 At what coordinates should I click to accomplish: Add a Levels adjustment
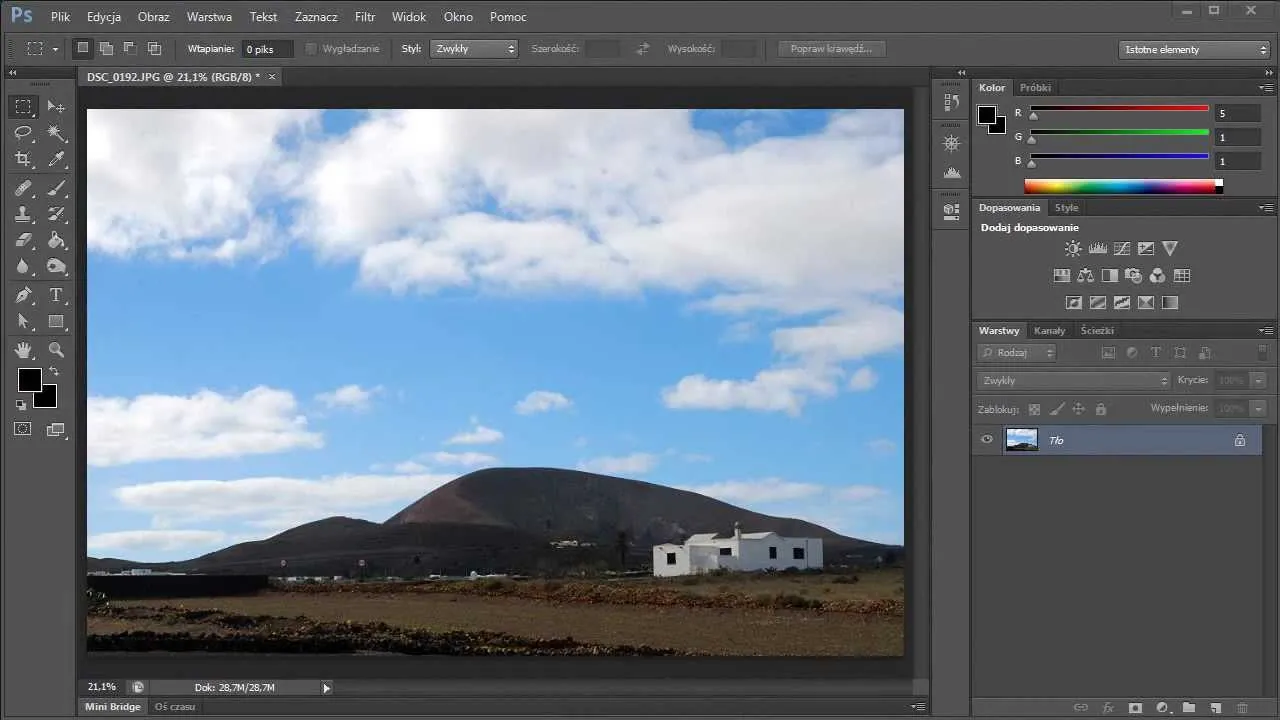click(1098, 248)
